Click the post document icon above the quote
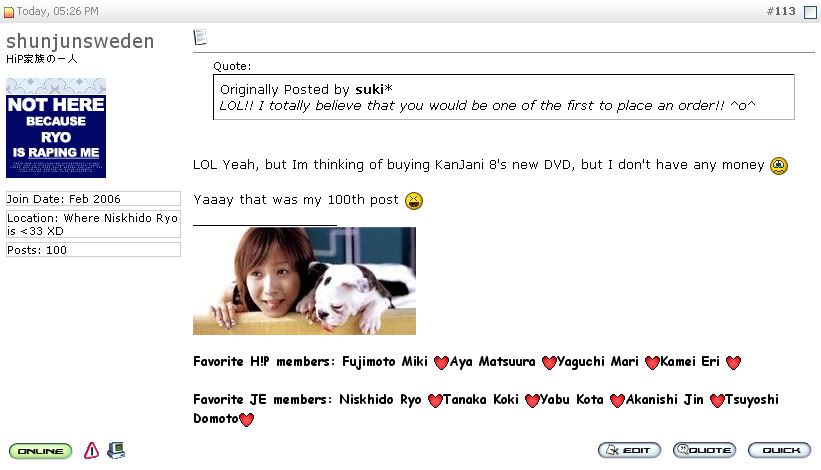Image resolution: width=821 pixels, height=470 pixels. click(200, 37)
